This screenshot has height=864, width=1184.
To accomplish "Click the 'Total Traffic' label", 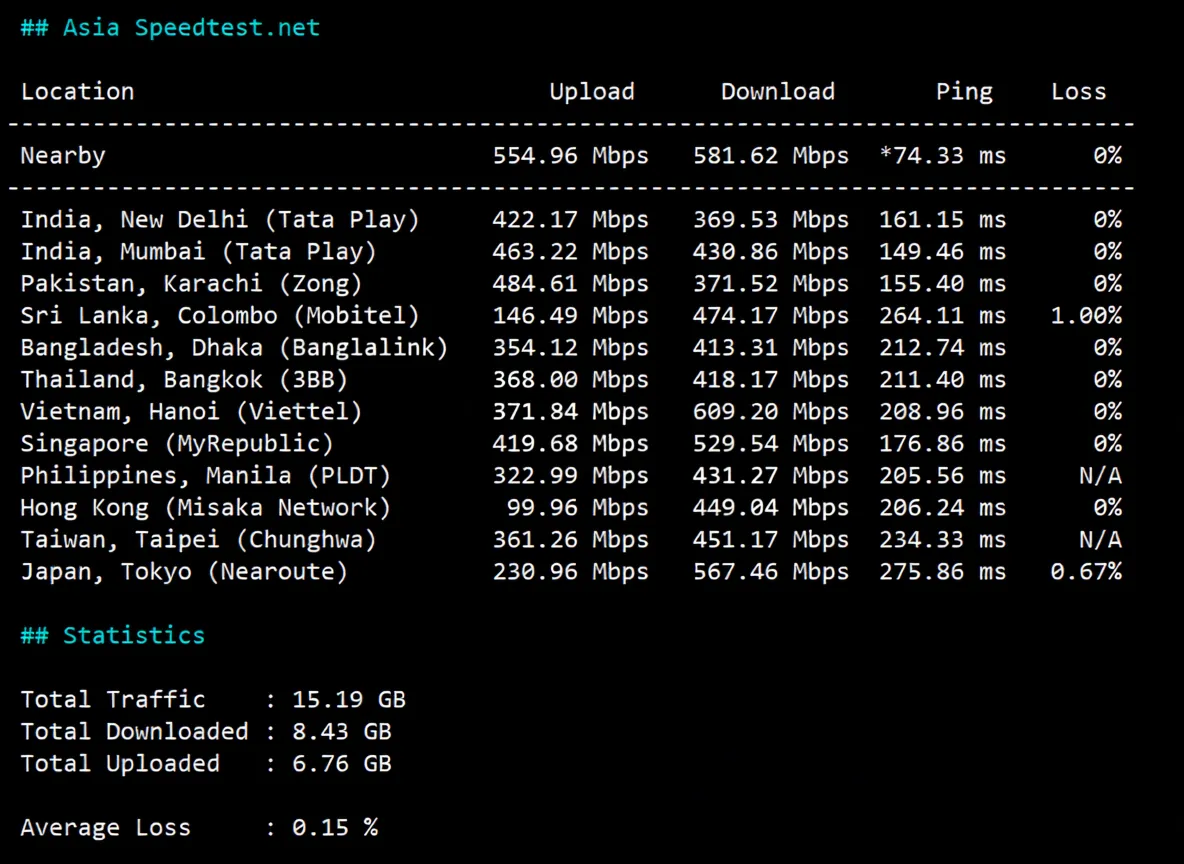I will (113, 699).
